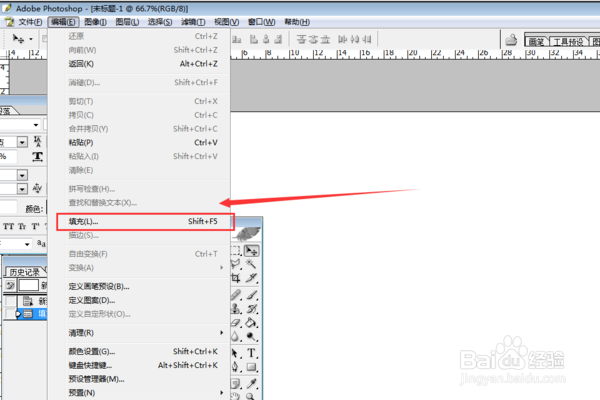Select the Rectangle shape tool
This screenshot has width=600, height=400.
(251, 367)
